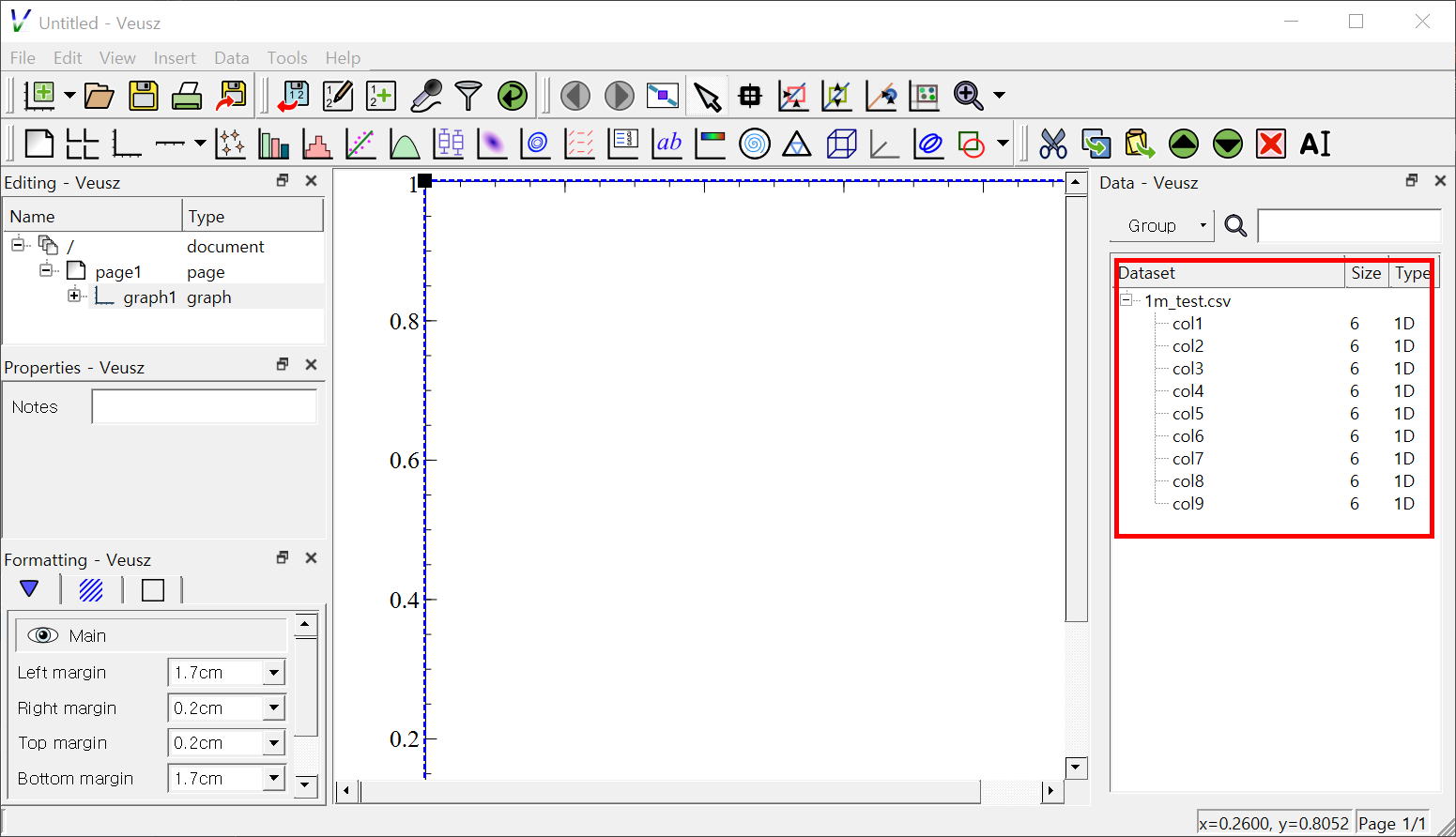This screenshot has width=1456, height=837.
Task: Click the Notes input field
Action: coord(204,406)
